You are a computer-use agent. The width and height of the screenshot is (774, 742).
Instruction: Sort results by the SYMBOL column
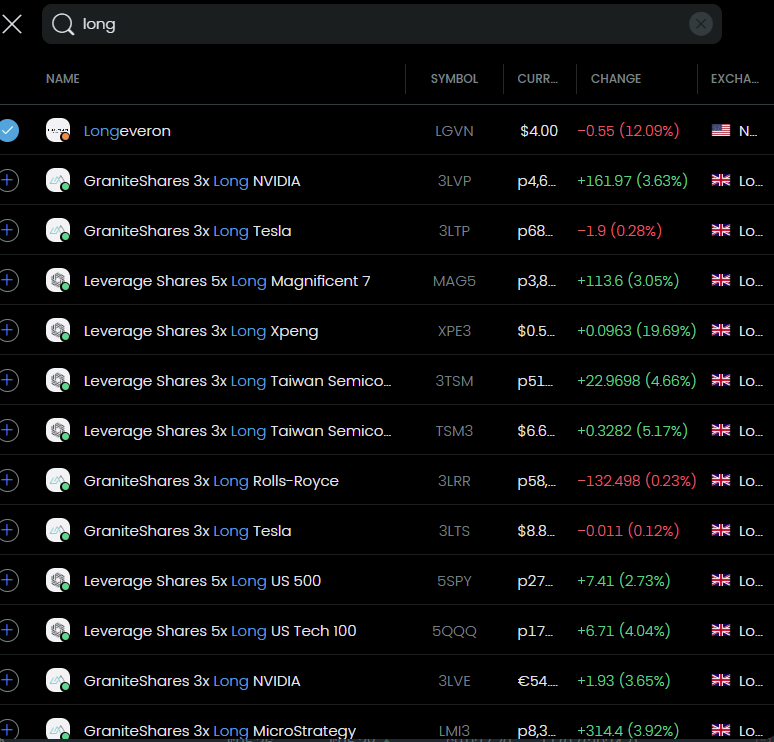454,79
